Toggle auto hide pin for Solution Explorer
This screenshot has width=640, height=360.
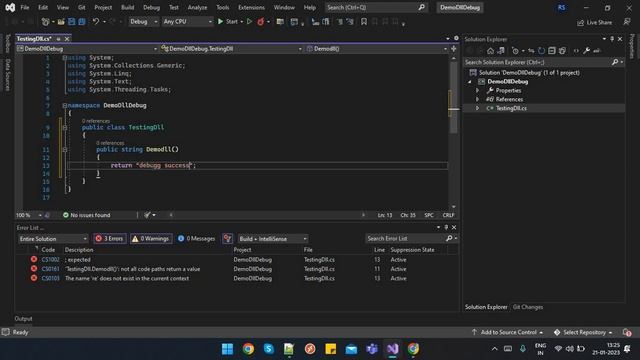(x=612, y=39)
